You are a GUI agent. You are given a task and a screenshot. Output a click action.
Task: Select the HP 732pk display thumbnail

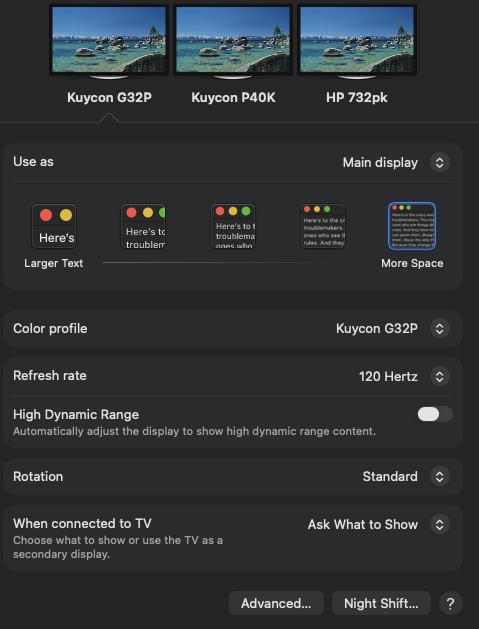pyautogui.click(x=357, y=41)
